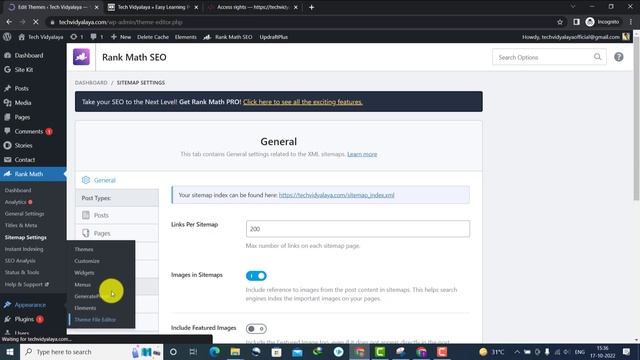Open Task View on the taskbar

point(193,352)
